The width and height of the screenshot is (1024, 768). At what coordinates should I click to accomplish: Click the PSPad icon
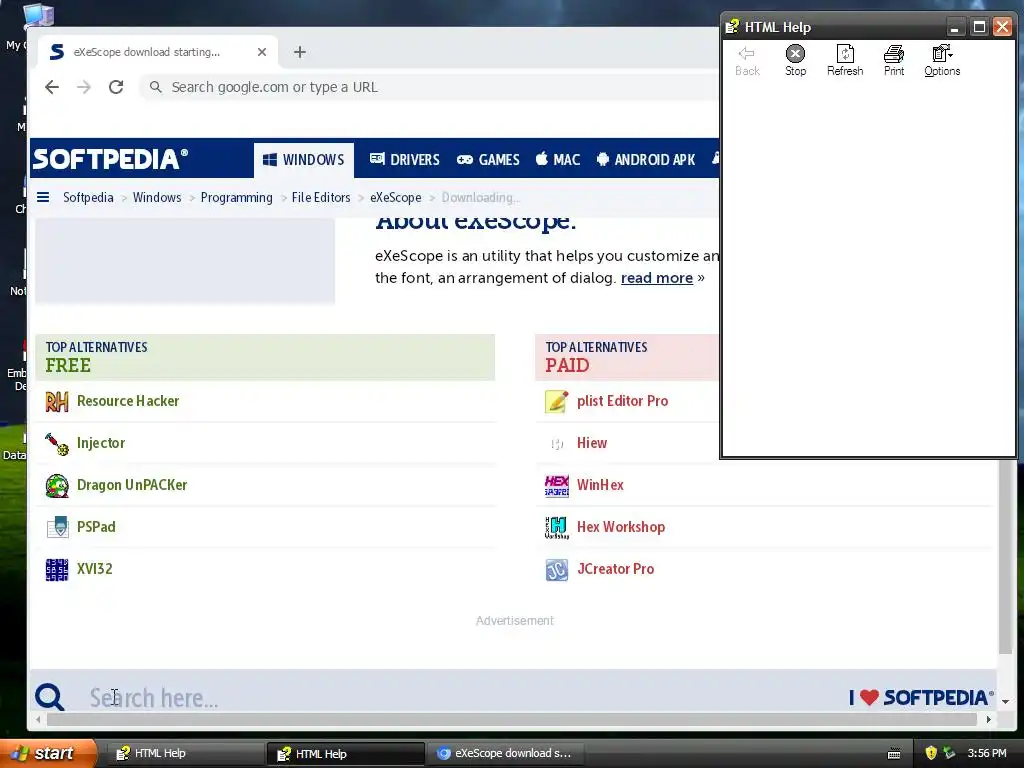coord(57,527)
